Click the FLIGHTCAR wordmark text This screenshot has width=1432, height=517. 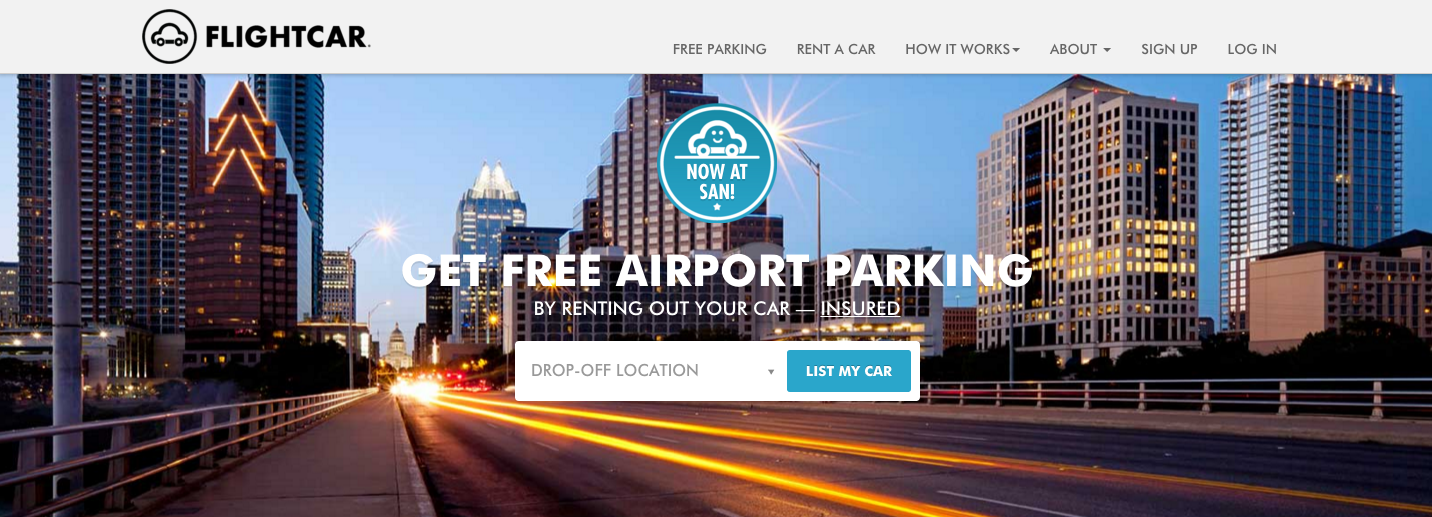pyautogui.click(x=288, y=39)
